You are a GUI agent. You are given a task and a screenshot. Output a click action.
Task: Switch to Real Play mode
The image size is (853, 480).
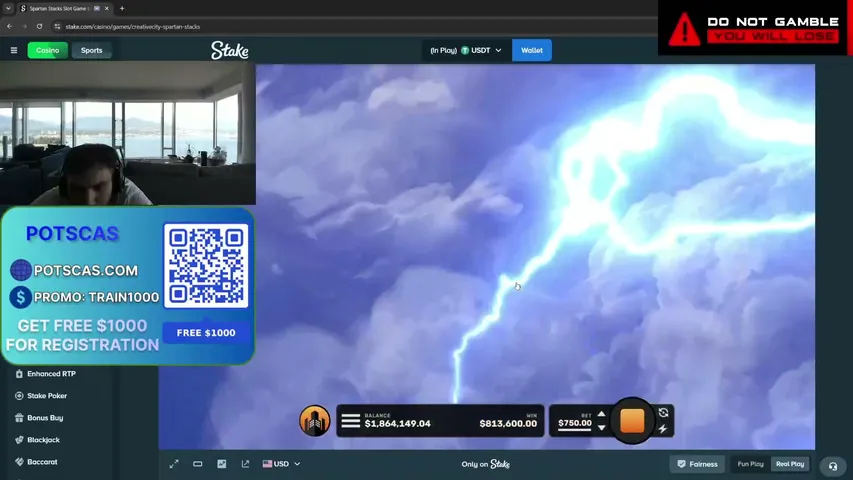790,464
